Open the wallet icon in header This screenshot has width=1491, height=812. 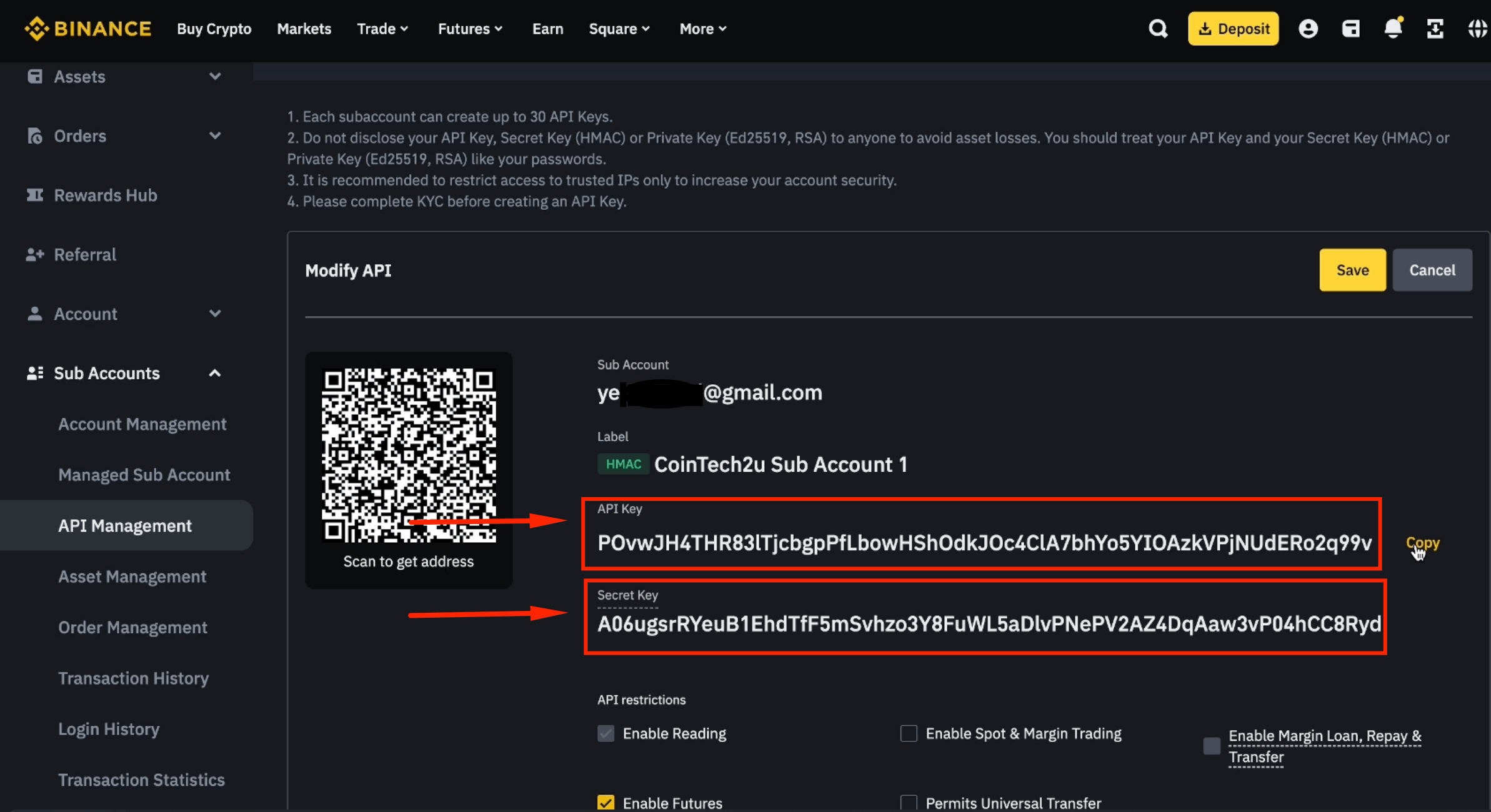point(1350,29)
